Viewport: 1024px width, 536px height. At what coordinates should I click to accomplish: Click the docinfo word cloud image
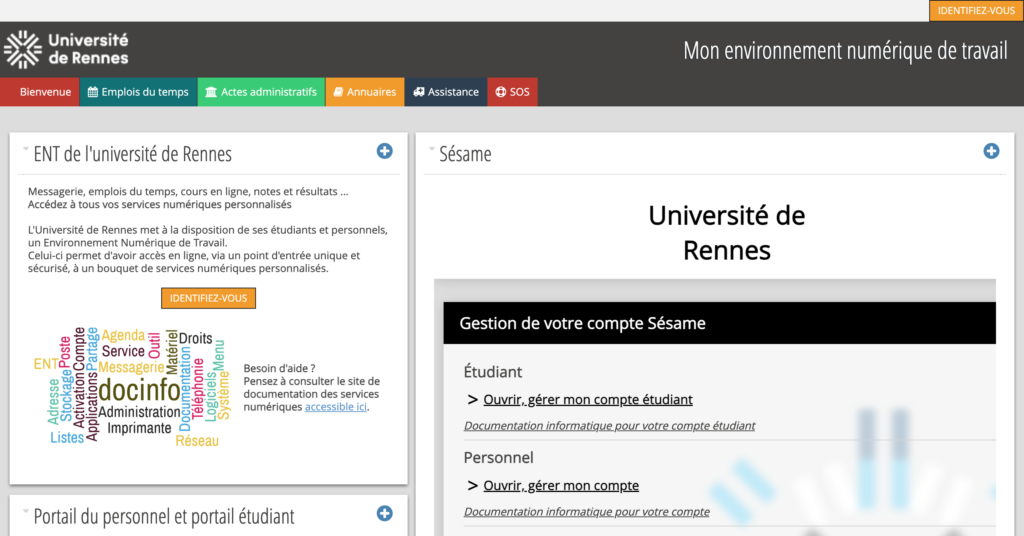pos(132,388)
